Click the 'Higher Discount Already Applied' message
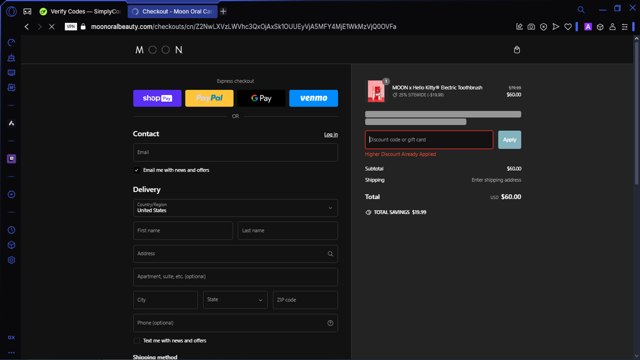This screenshot has width=640, height=360. [400, 154]
